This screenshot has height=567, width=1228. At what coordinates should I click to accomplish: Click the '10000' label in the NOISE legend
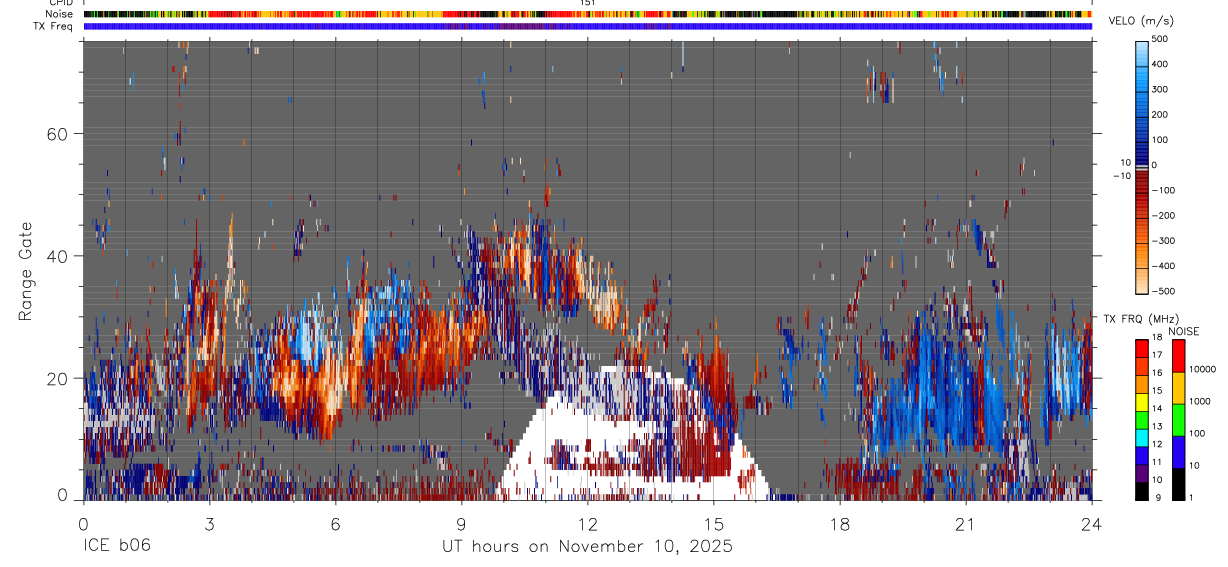[1203, 370]
